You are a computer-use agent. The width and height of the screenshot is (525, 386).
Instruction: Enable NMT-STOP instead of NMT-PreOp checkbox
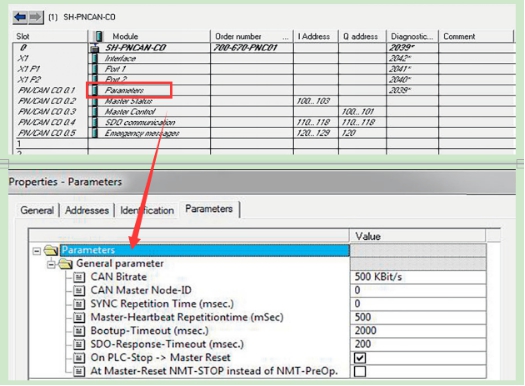tap(360, 371)
